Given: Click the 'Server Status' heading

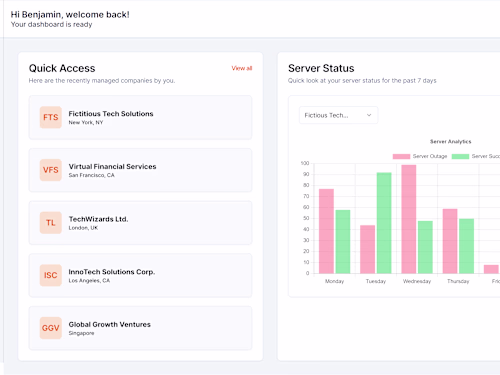Looking at the screenshot, I should coord(321,68).
